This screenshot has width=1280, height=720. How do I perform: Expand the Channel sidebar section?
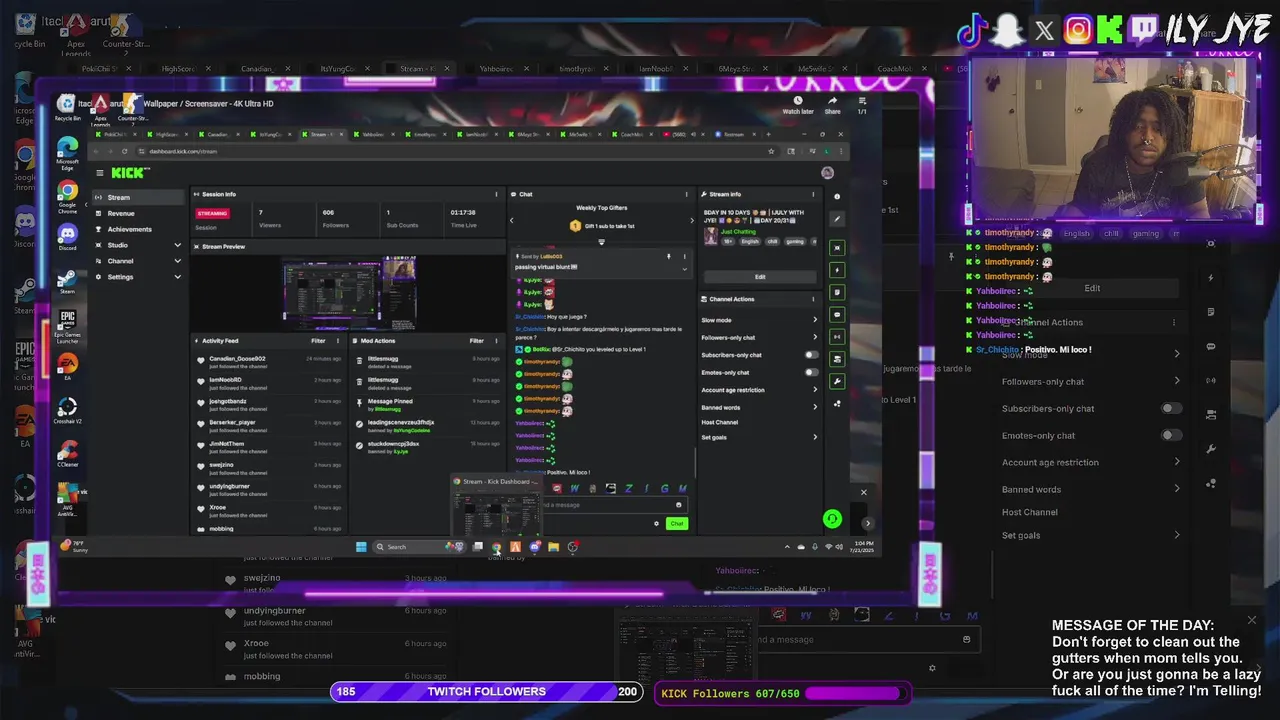click(178, 261)
